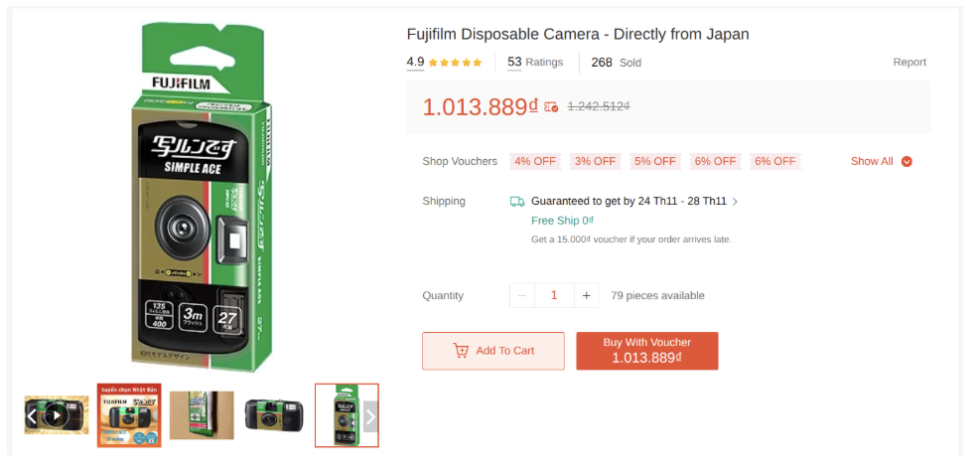The height and width of the screenshot is (474, 980).
Task: Click the Report link
Action: pos(909,62)
